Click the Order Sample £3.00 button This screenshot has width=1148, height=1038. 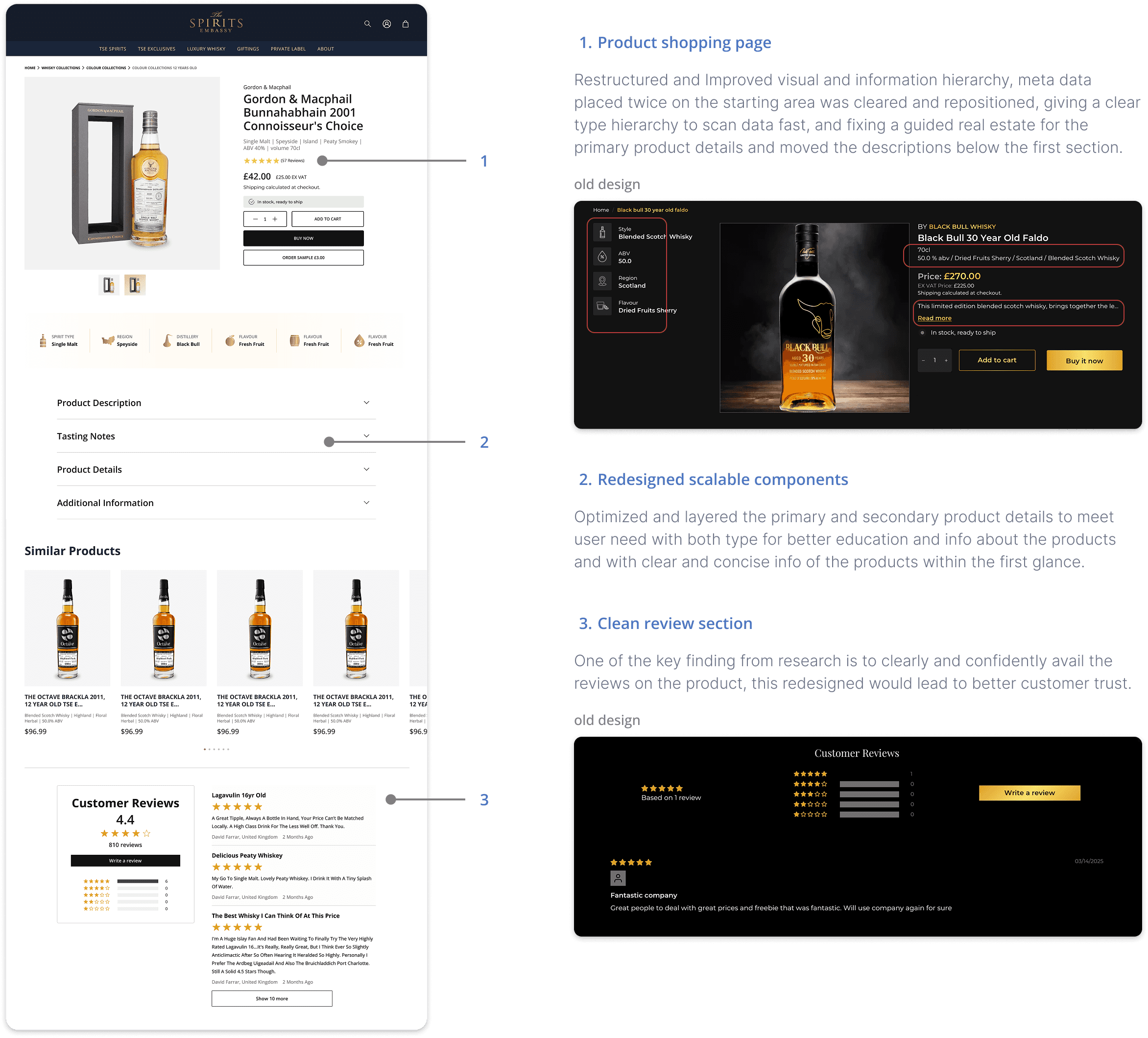click(303, 258)
